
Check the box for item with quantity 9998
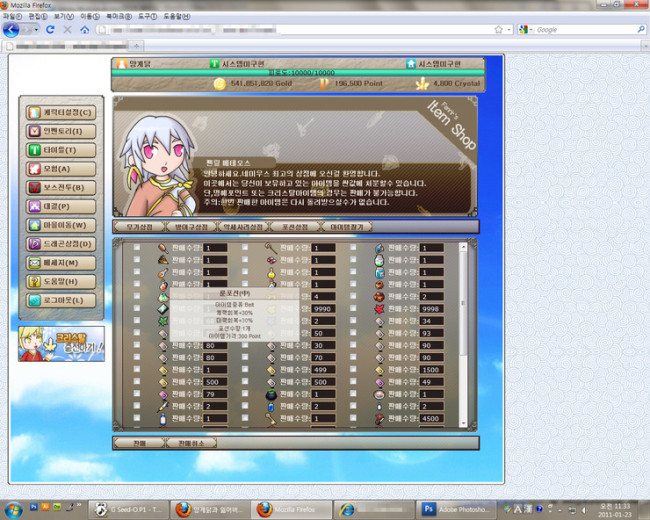[x=353, y=309]
